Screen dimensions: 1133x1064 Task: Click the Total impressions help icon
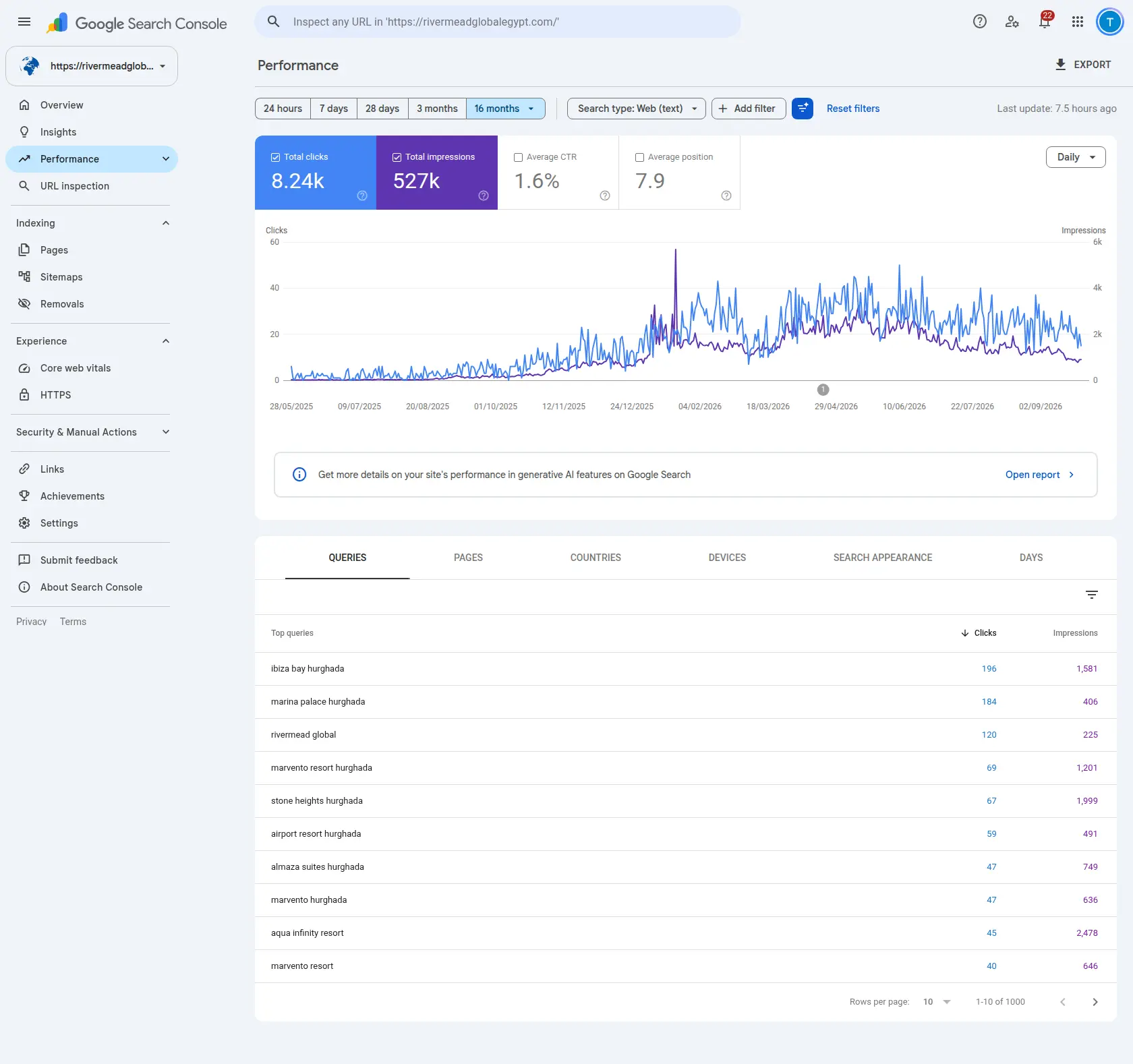click(484, 196)
